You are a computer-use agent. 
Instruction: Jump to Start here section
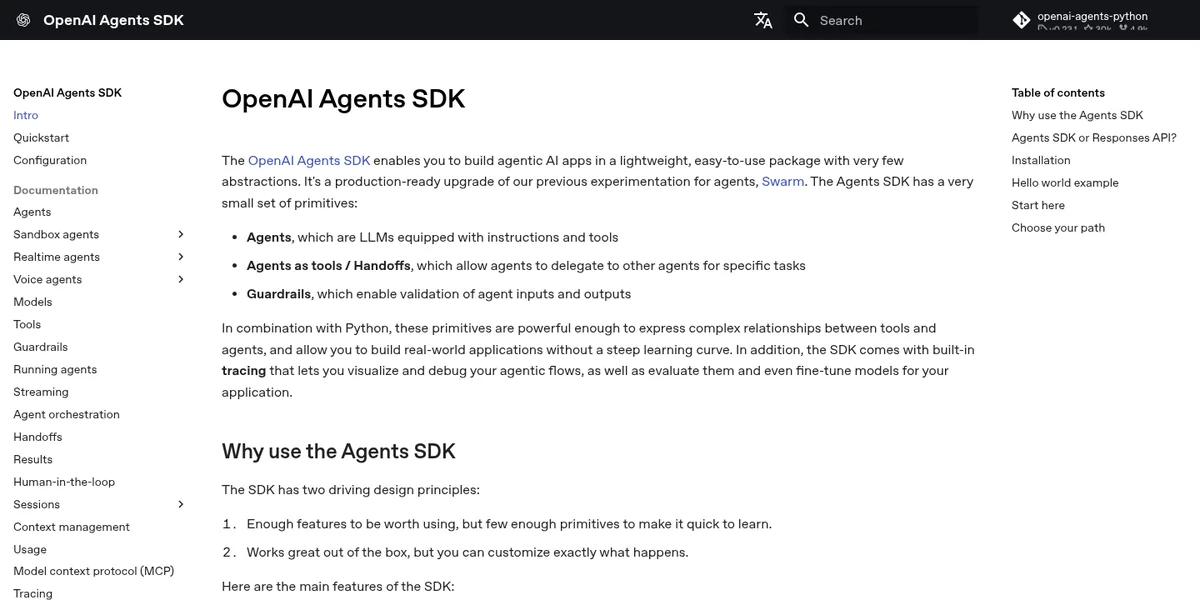[1038, 205]
